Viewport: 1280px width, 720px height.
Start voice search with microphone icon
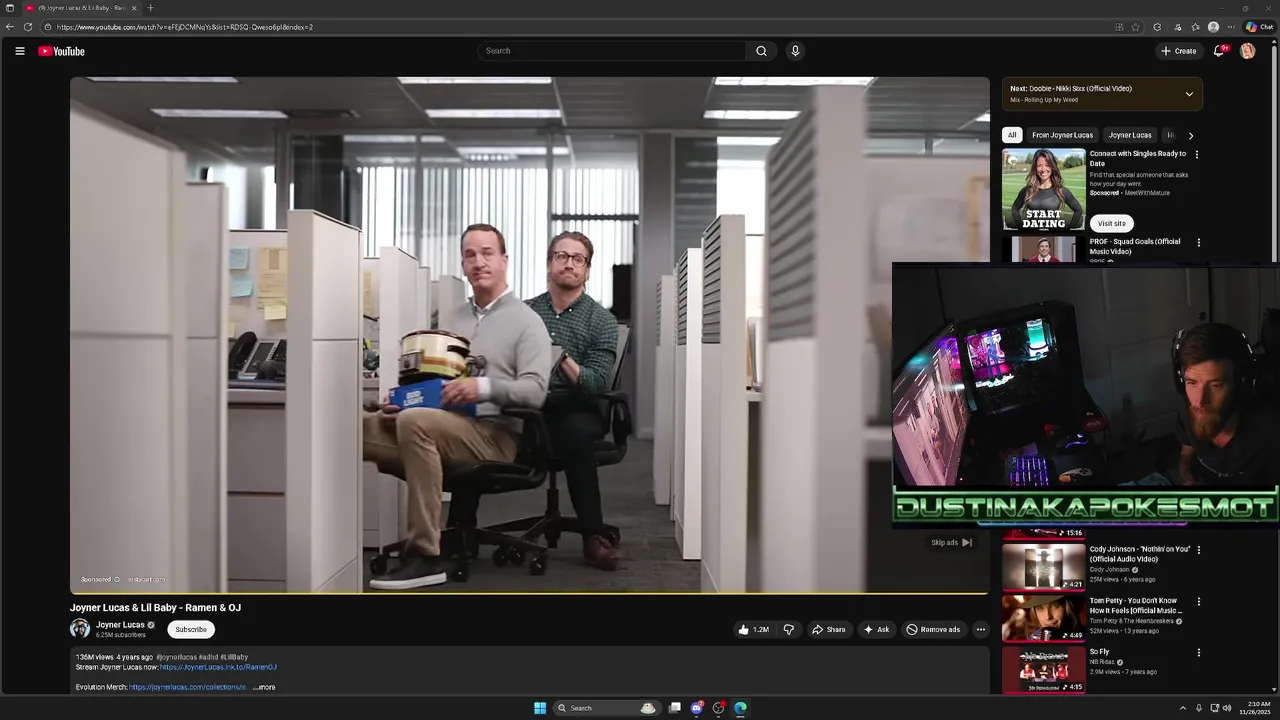tap(795, 51)
